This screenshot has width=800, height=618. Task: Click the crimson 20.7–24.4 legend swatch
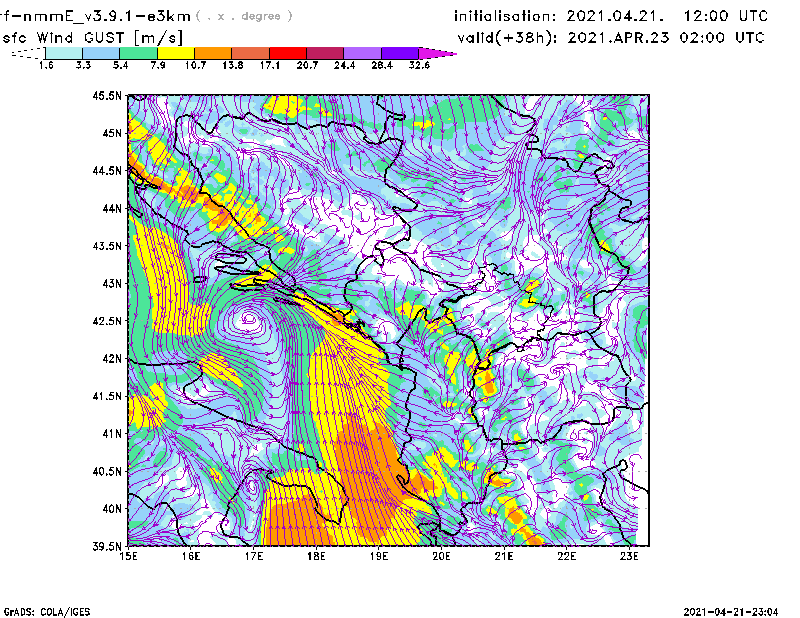pos(325,53)
